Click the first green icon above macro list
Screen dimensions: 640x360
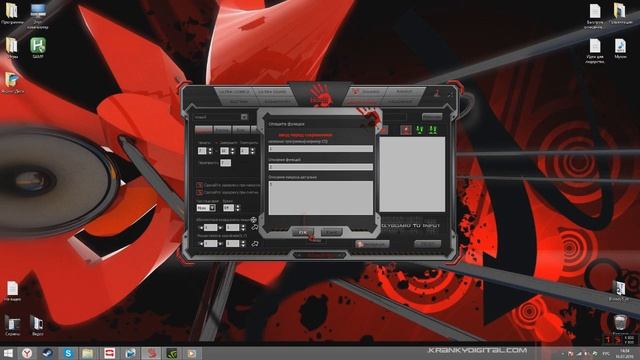click(x=420, y=130)
